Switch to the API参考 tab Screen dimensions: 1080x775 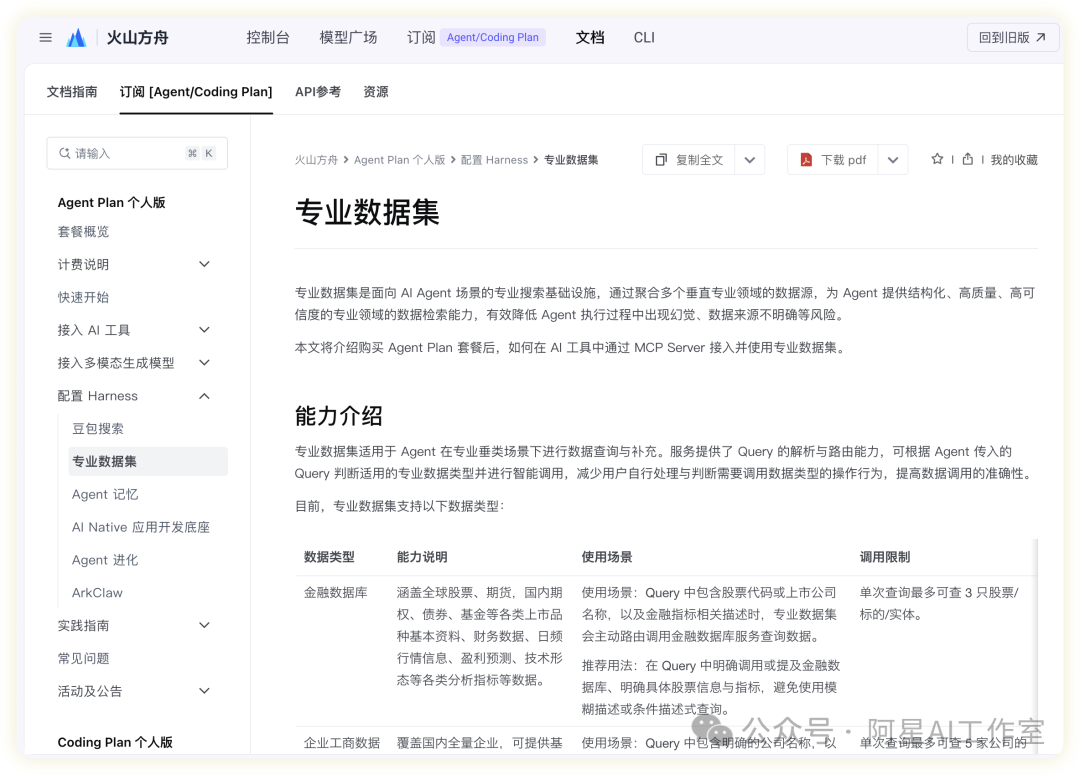pos(318,92)
